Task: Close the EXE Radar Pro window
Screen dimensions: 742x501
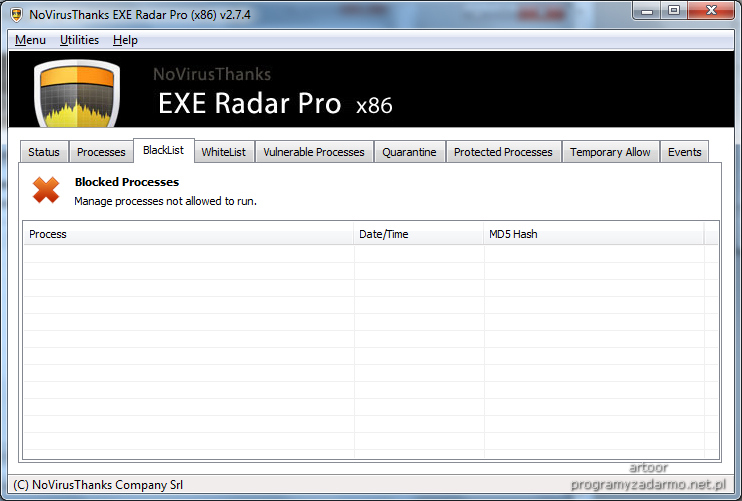Action: [711, 11]
